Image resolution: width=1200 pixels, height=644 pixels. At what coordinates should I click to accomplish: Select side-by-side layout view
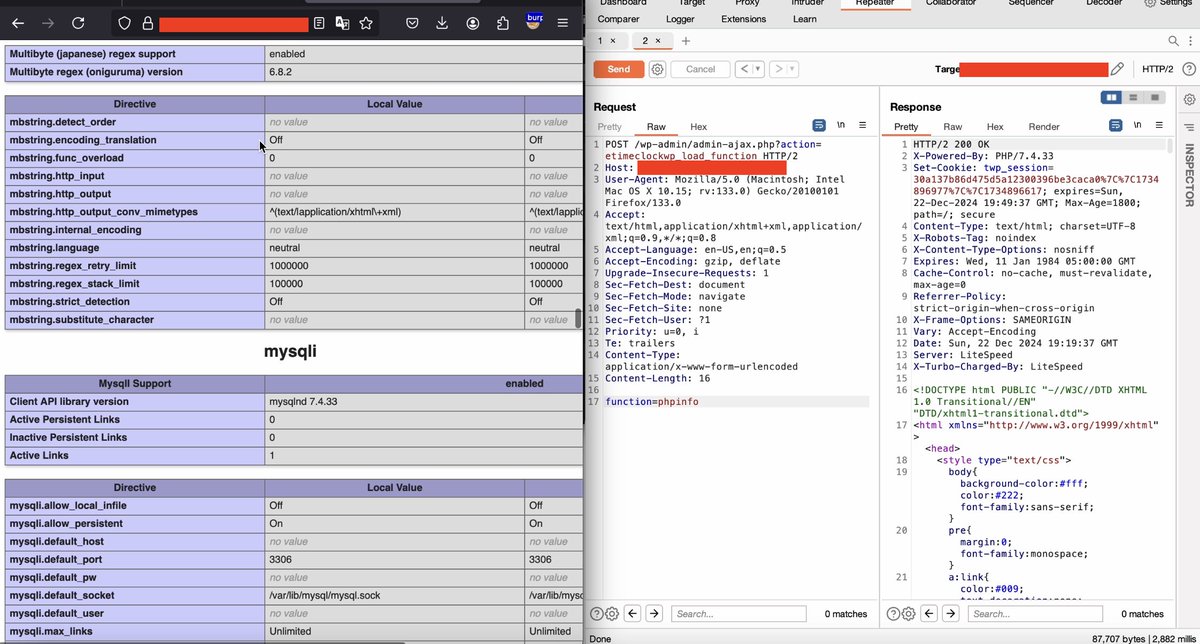click(1111, 97)
